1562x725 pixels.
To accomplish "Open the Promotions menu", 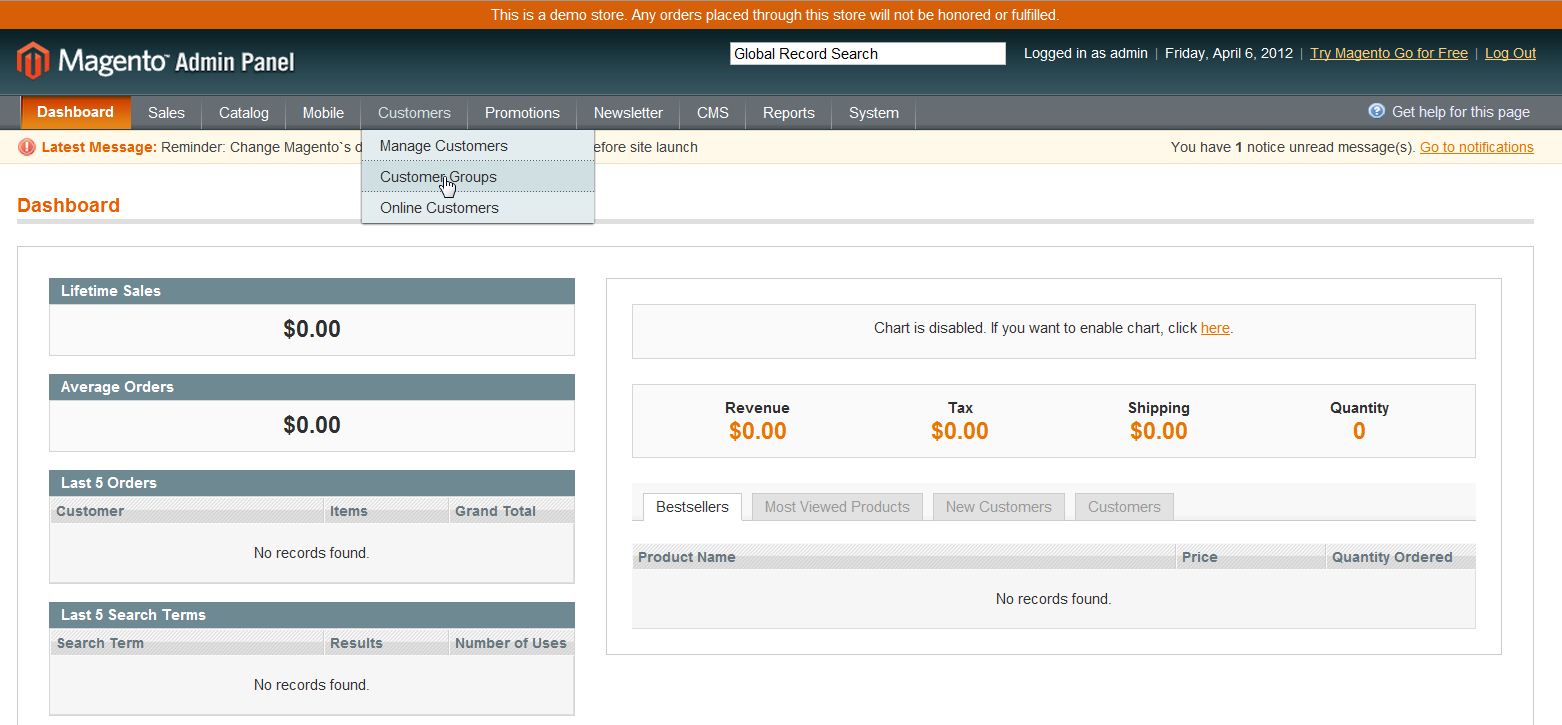I will pyautogui.click(x=522, y=113).
